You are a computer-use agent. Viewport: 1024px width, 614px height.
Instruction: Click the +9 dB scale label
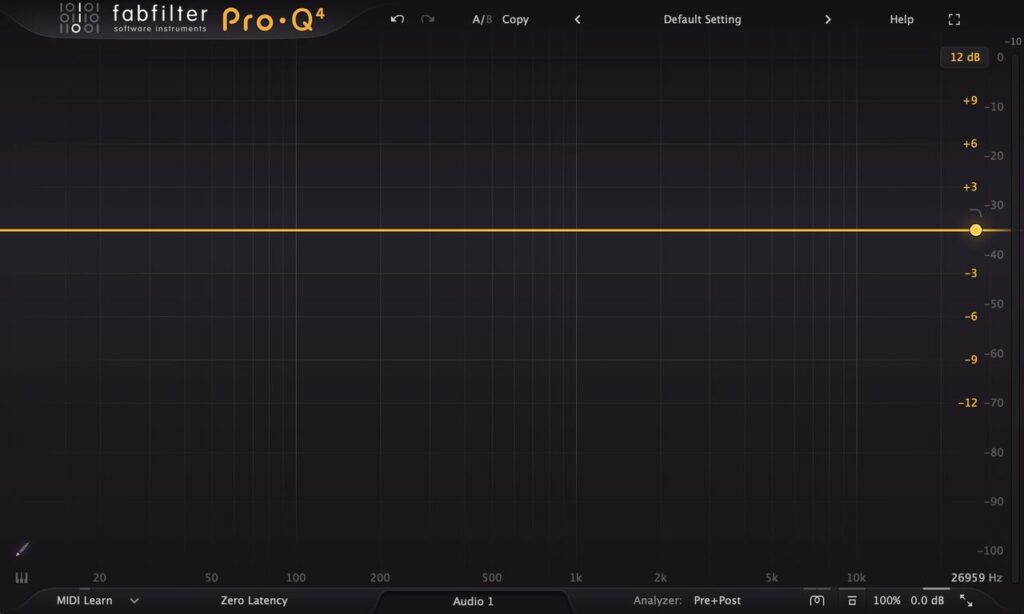click(970, 101)
